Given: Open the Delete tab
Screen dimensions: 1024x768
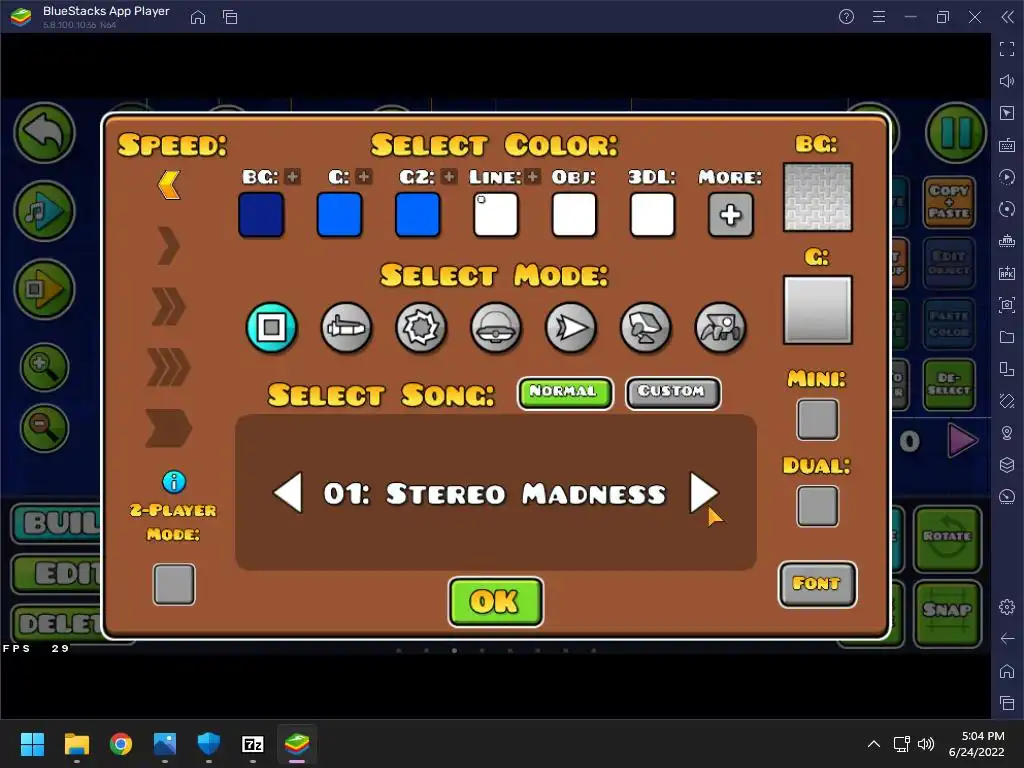Looking at the screenshot, I should pos(57,623).
